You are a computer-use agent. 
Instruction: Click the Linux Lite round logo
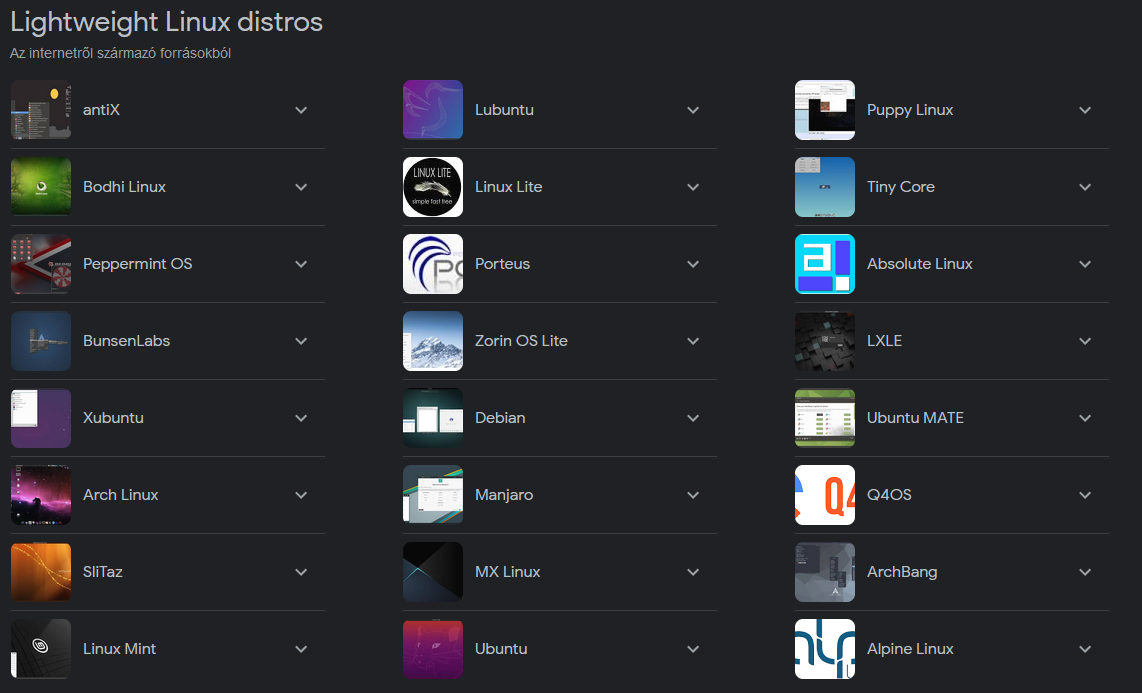pos(433,187)
